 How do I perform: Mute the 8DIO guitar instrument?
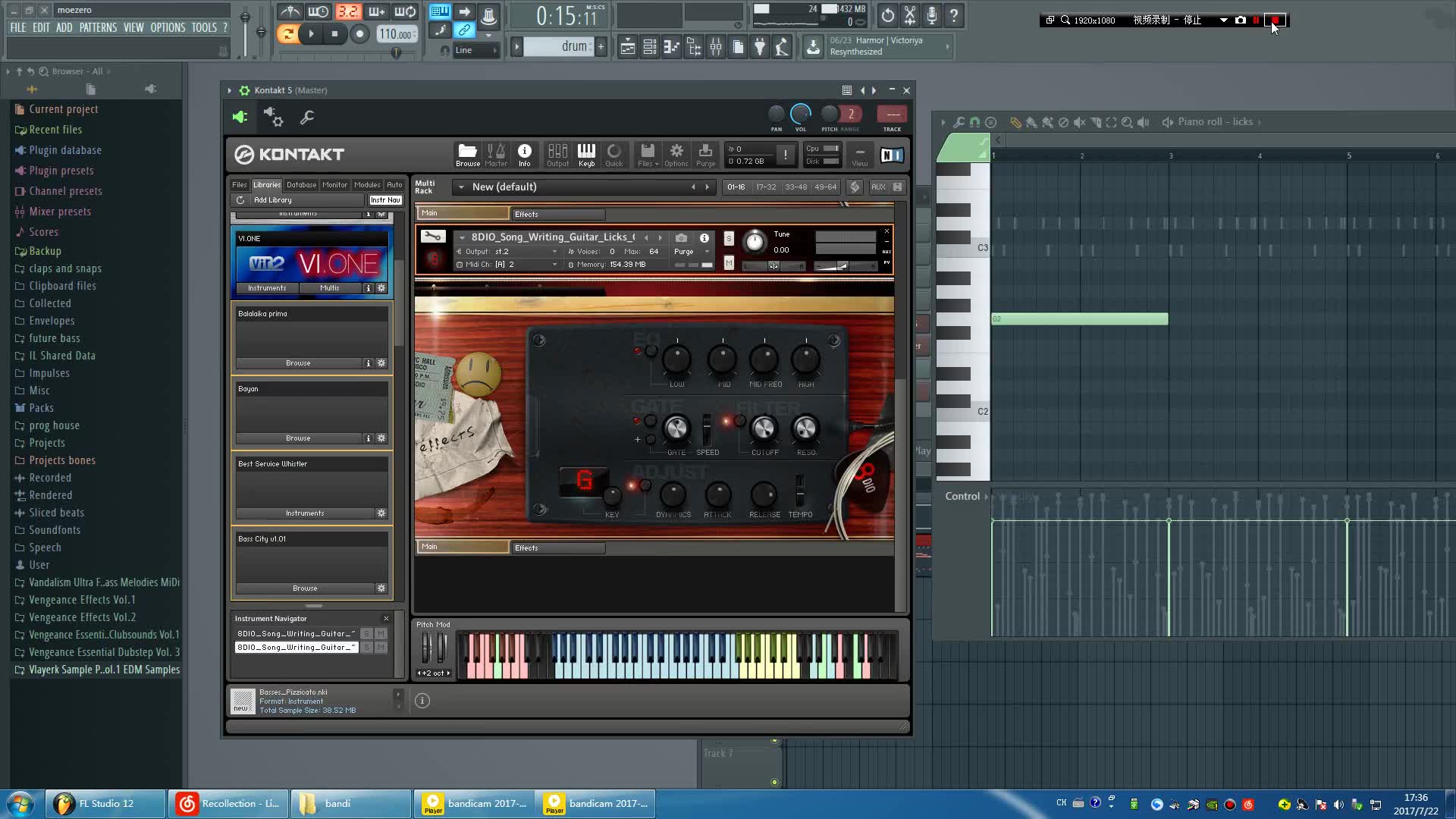pyautogui.click(x=729, y=262)
